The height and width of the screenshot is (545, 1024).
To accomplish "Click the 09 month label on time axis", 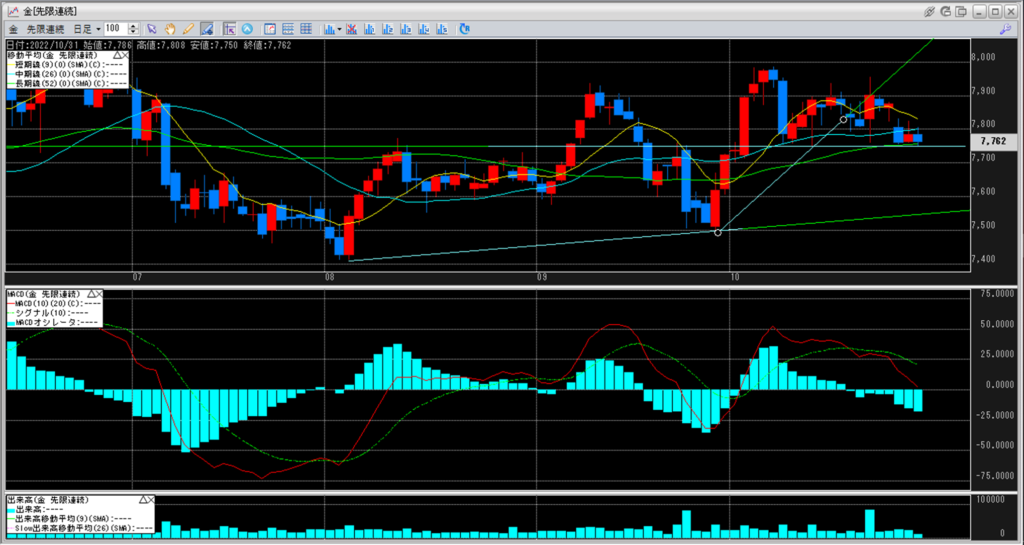I will click(x=542, y=277).
